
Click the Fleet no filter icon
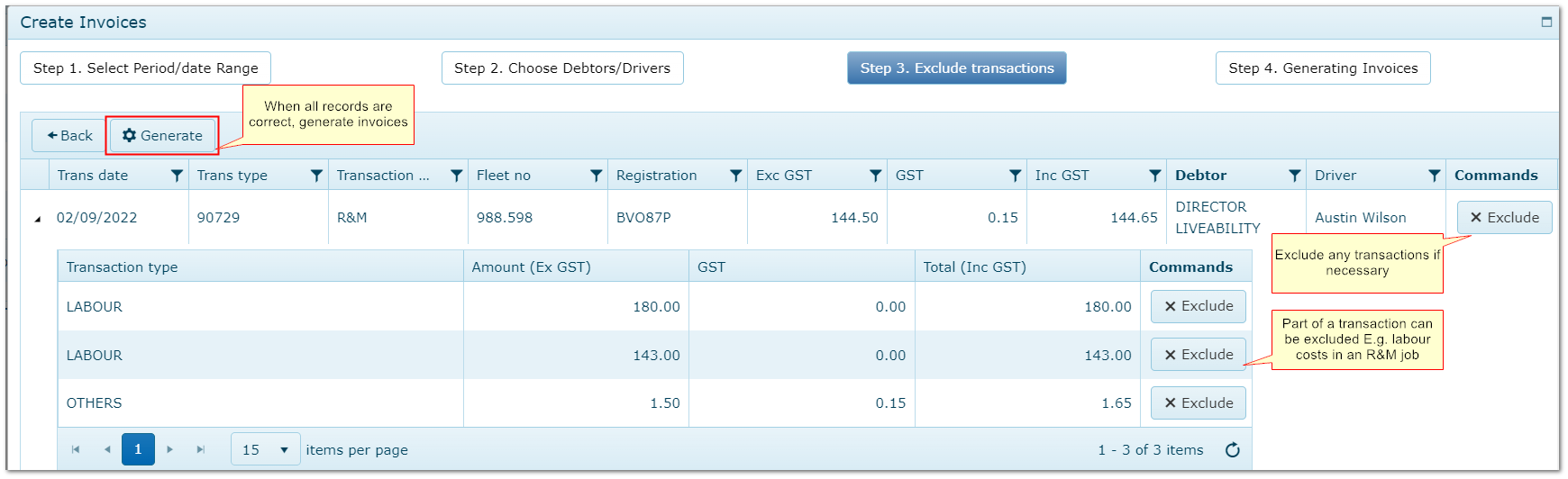pos(596,176)
